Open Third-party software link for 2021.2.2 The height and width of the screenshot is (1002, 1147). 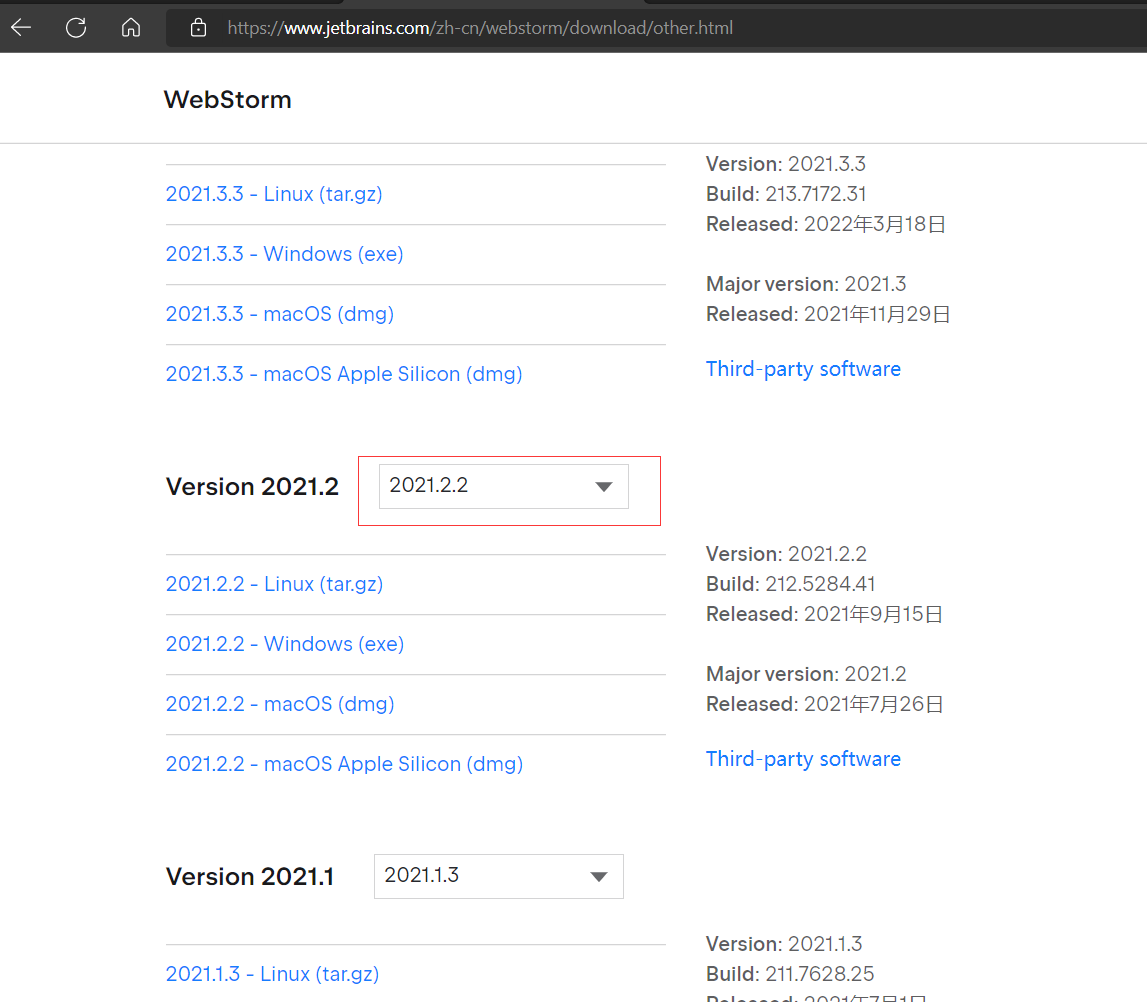tap(803, 758)
